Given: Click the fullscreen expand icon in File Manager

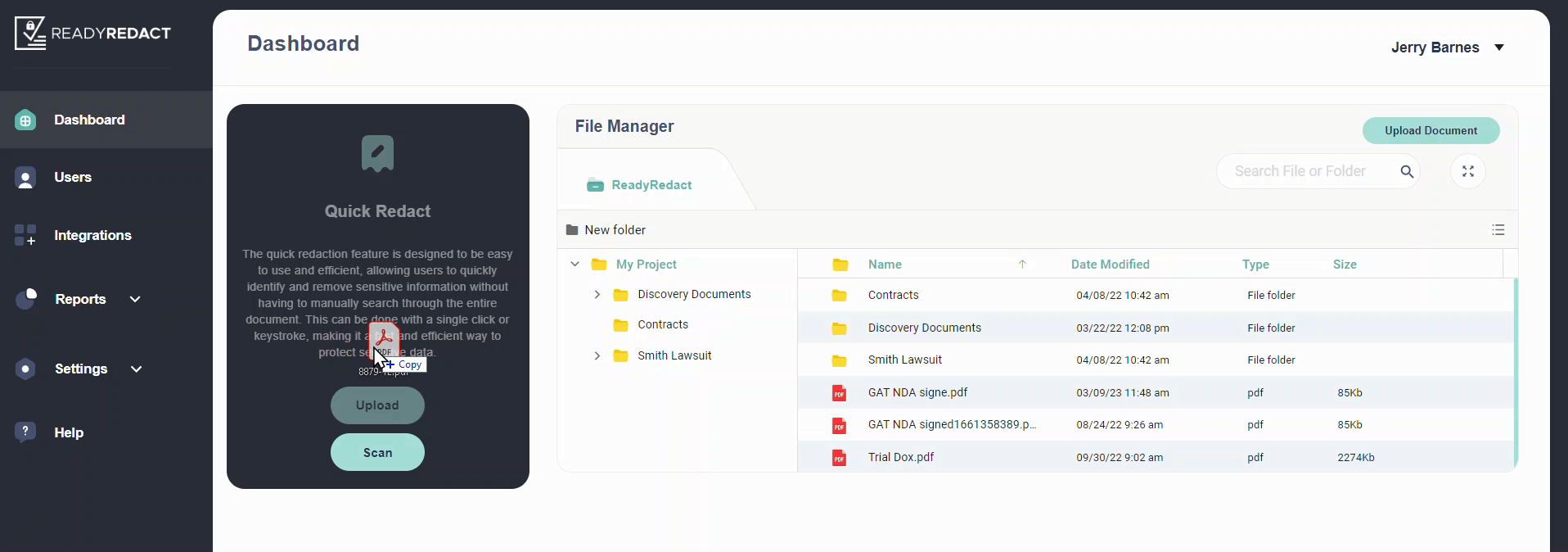Looking at the screenshot, I should tap(1468, 171).
